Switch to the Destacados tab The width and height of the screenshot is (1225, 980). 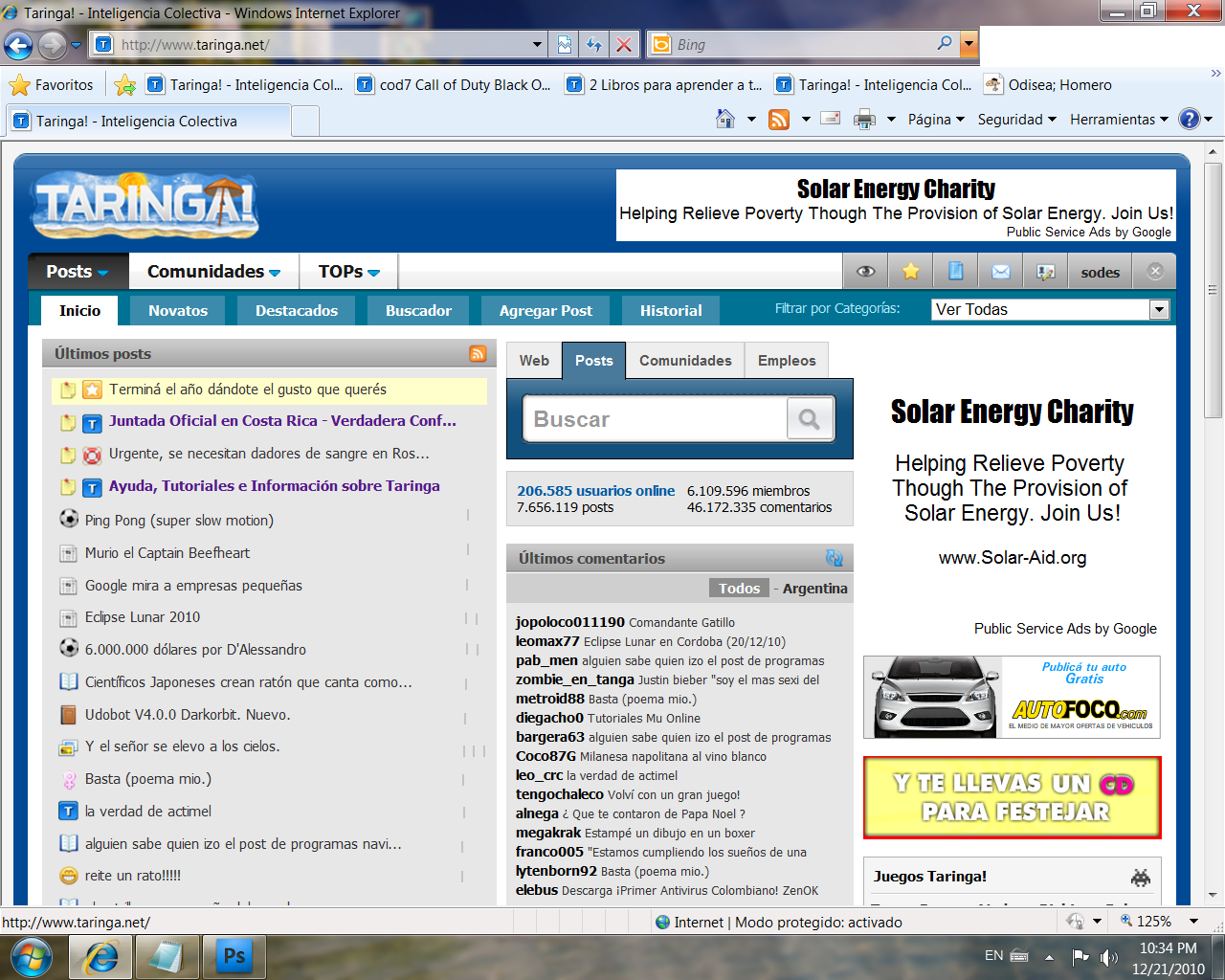point(297,310)
